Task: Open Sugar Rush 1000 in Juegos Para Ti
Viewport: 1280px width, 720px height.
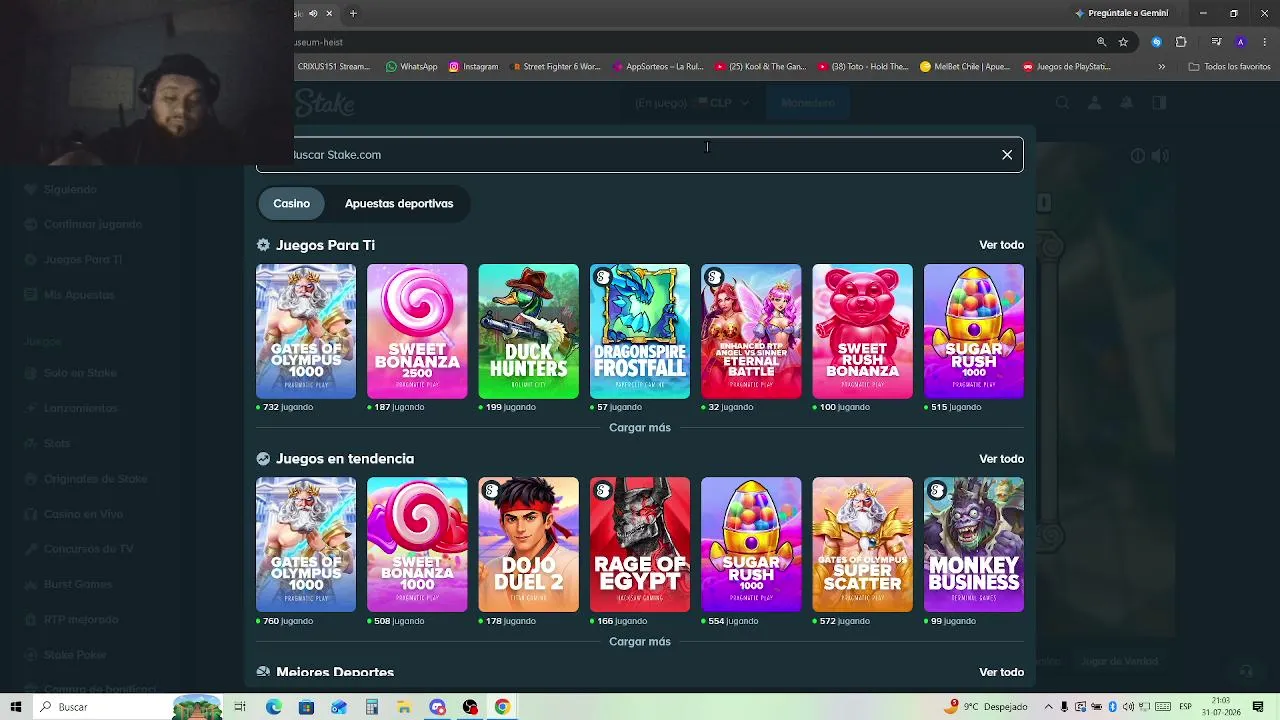Action: 974,331
